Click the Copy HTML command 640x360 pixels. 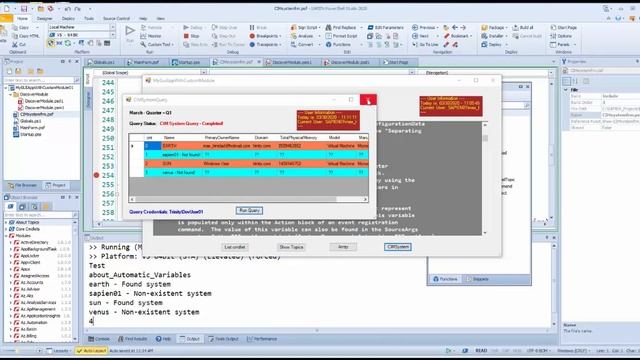pos(25,36)
